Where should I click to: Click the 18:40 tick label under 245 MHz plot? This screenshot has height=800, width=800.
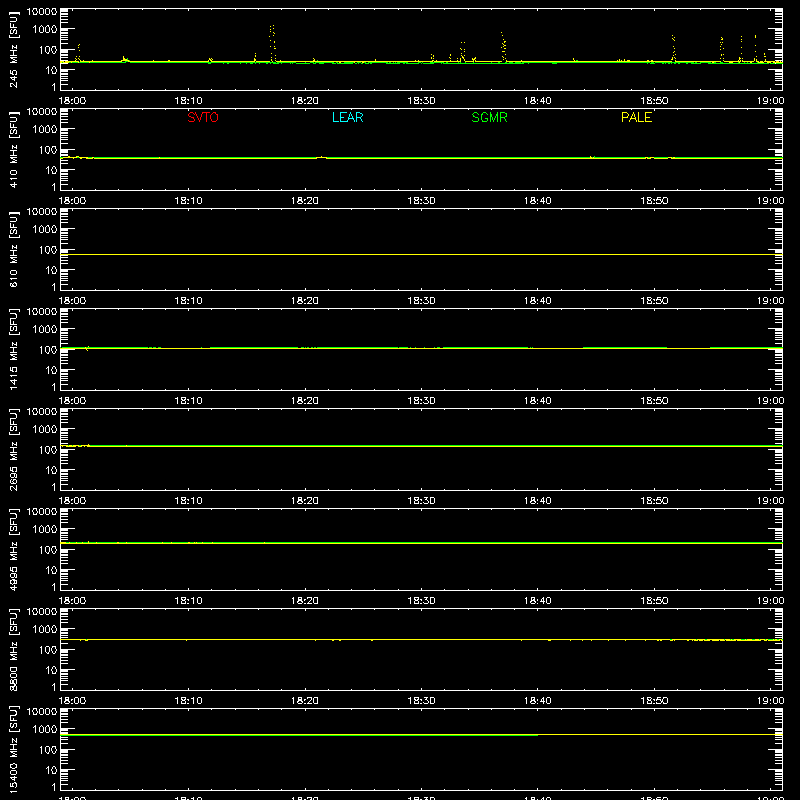point(538,101)
